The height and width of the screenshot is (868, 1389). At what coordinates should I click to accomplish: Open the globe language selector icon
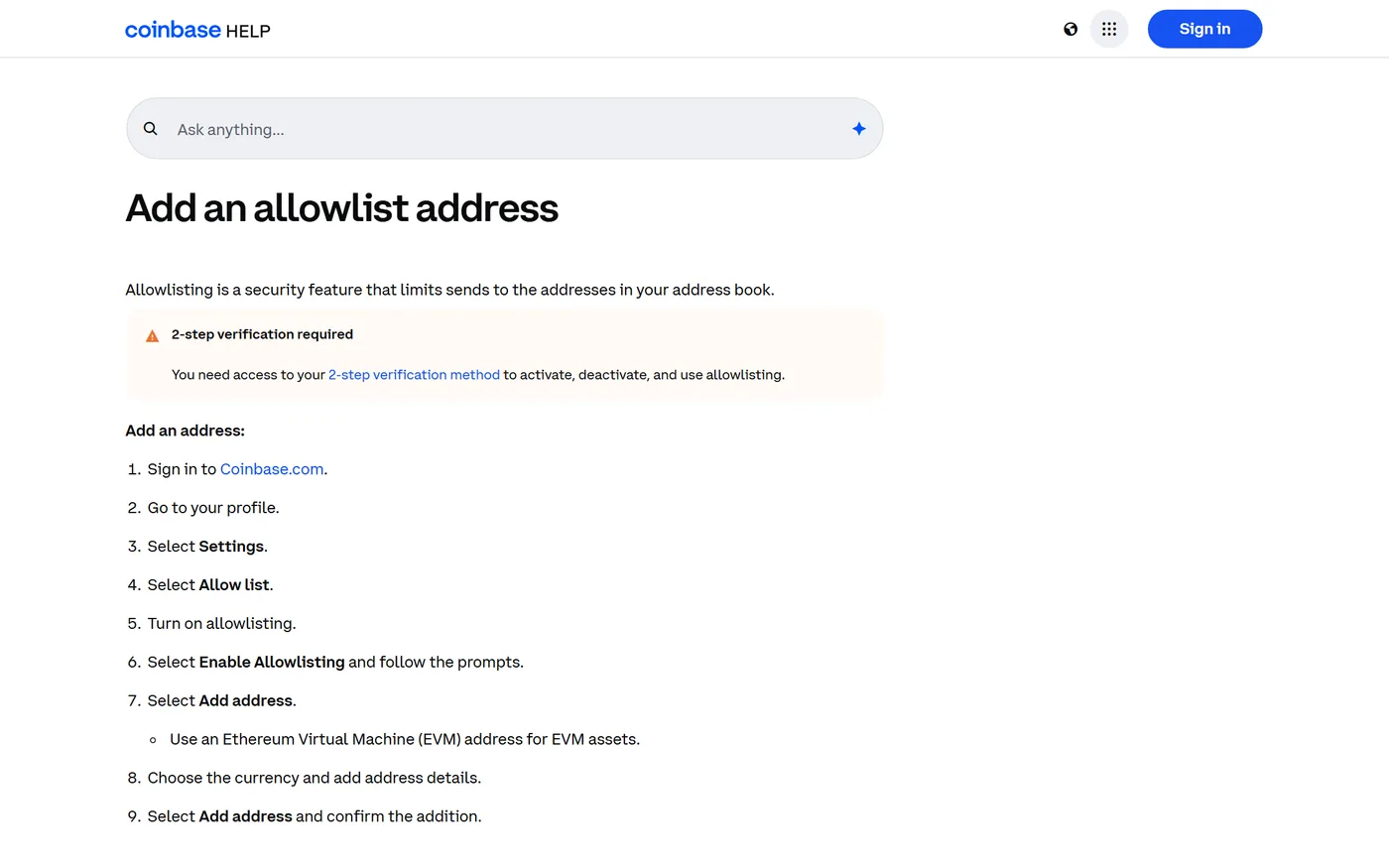click(x=1071, y=29)
